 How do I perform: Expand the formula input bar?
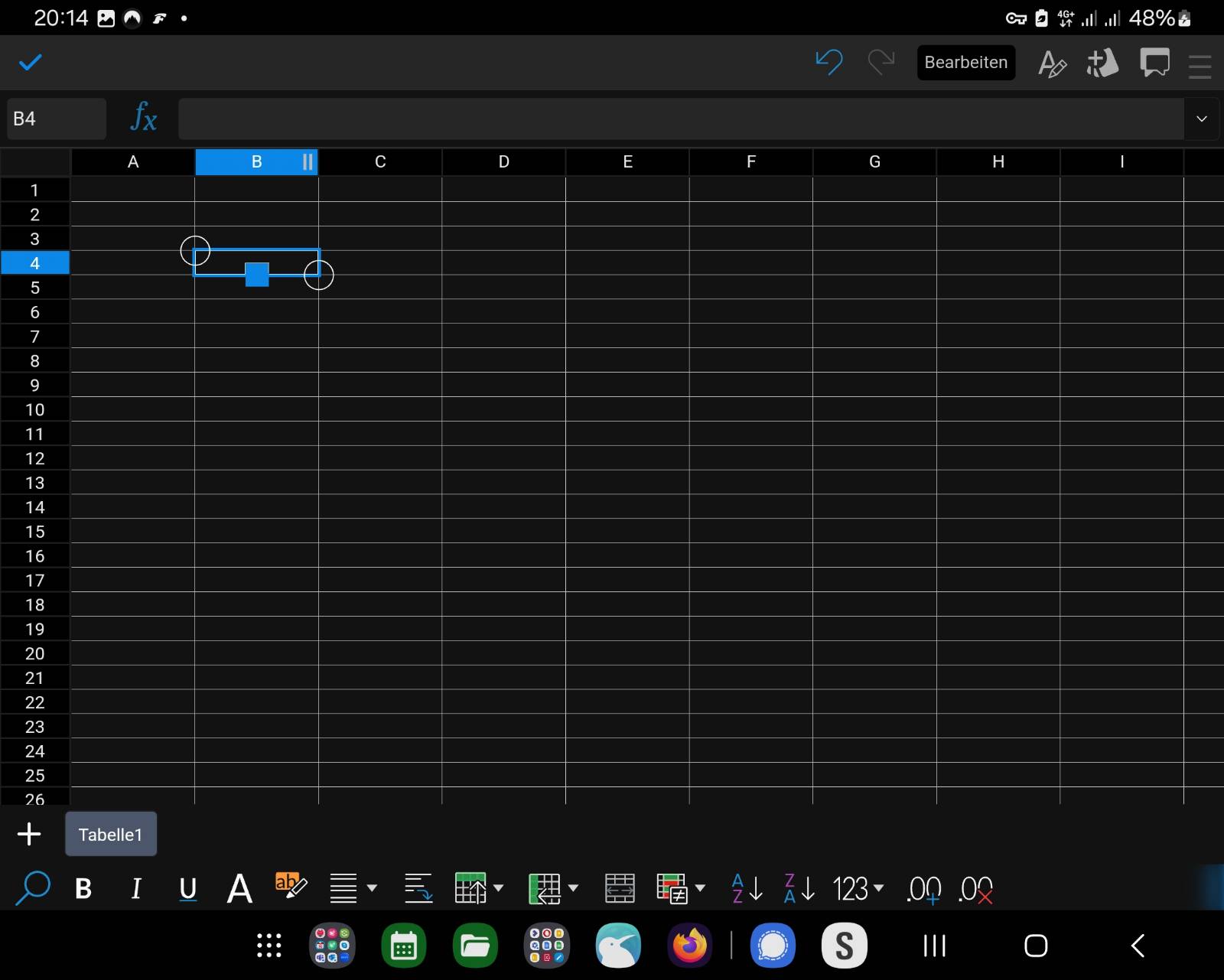[x=1201, y=119]
